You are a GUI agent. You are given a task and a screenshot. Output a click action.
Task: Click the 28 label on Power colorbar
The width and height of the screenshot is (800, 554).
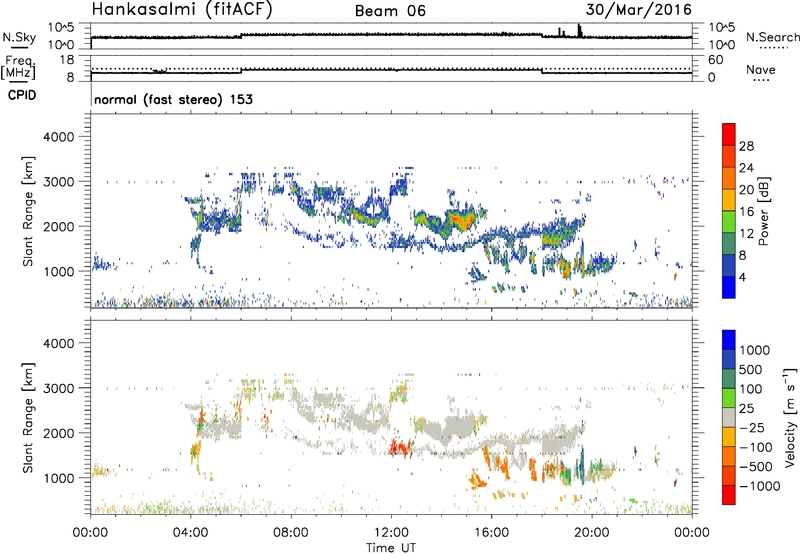click(746, 146)
